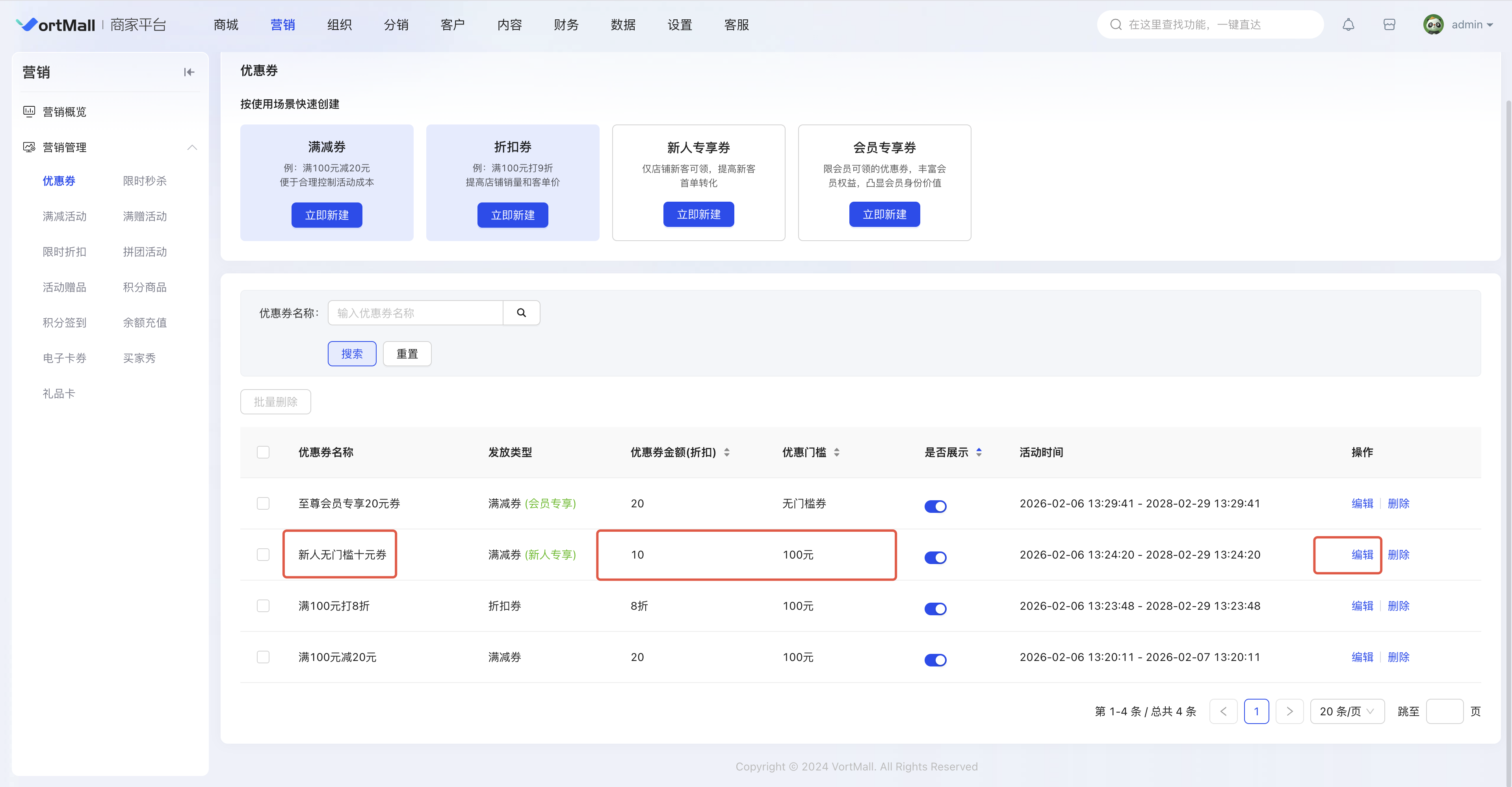The height and width of the screenshot is (787, 1512).
Task: Select all coupons via header checkbox
Action: (263, 453)
